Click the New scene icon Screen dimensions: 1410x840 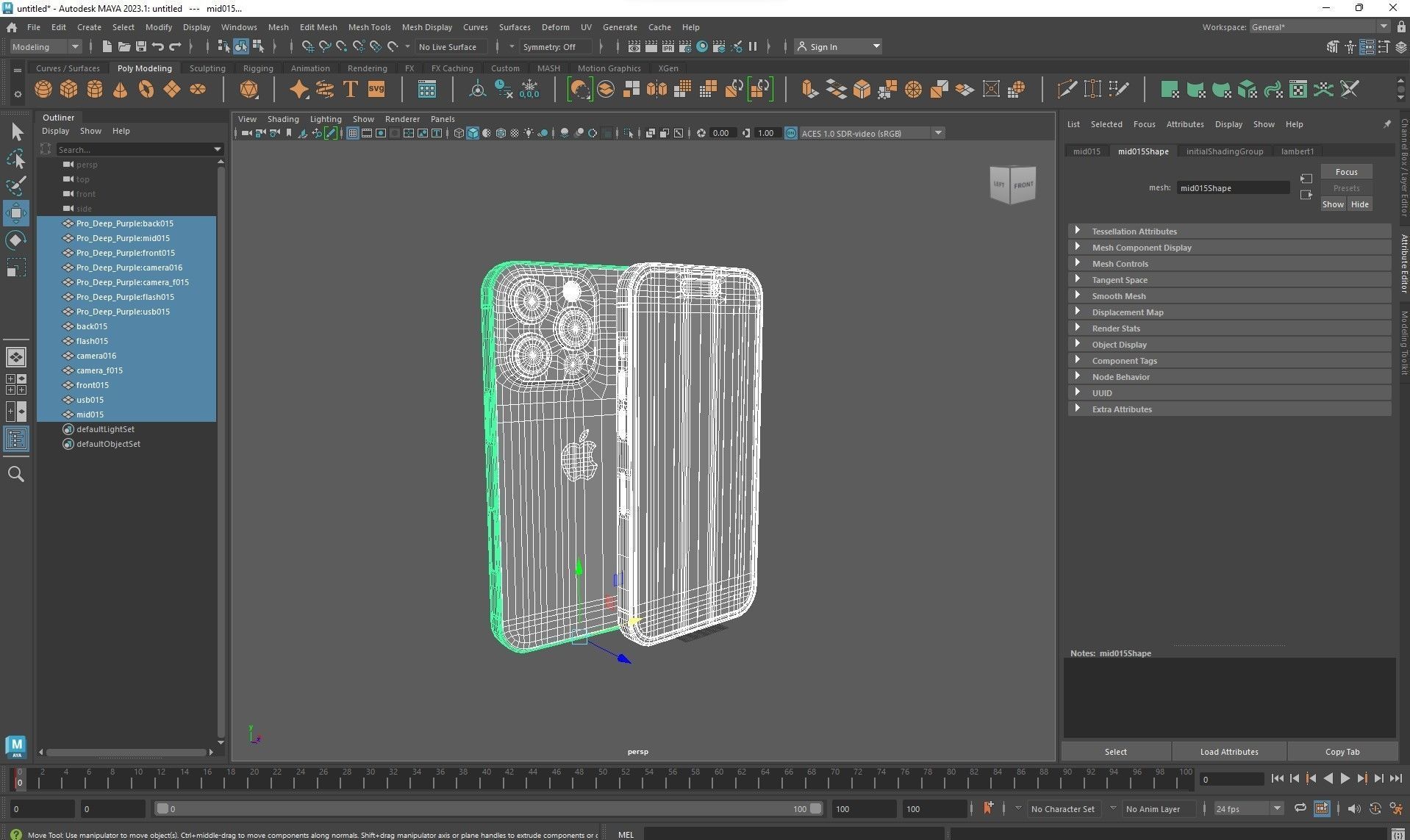(107, 46)
